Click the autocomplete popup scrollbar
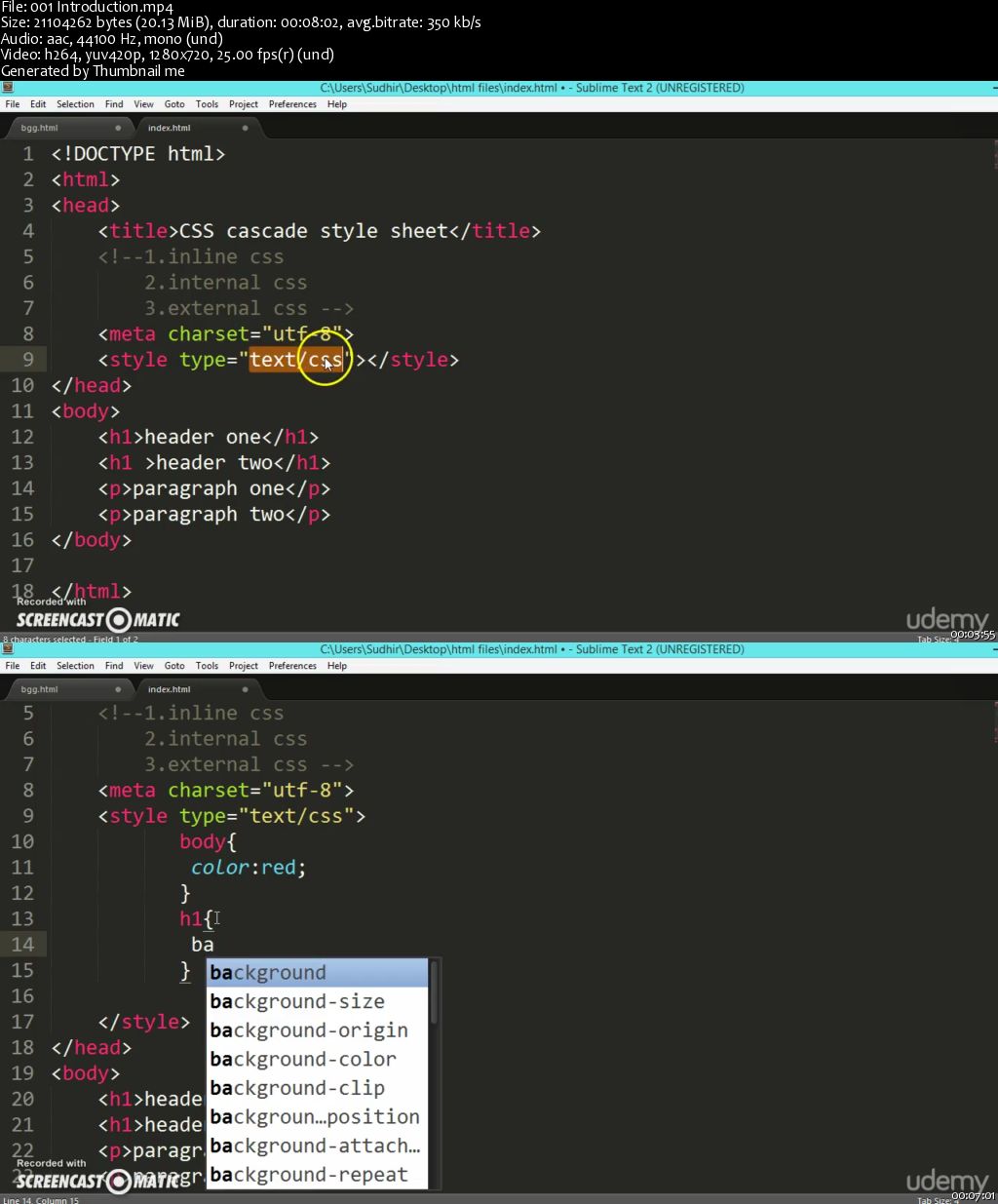 pos(434,994)
